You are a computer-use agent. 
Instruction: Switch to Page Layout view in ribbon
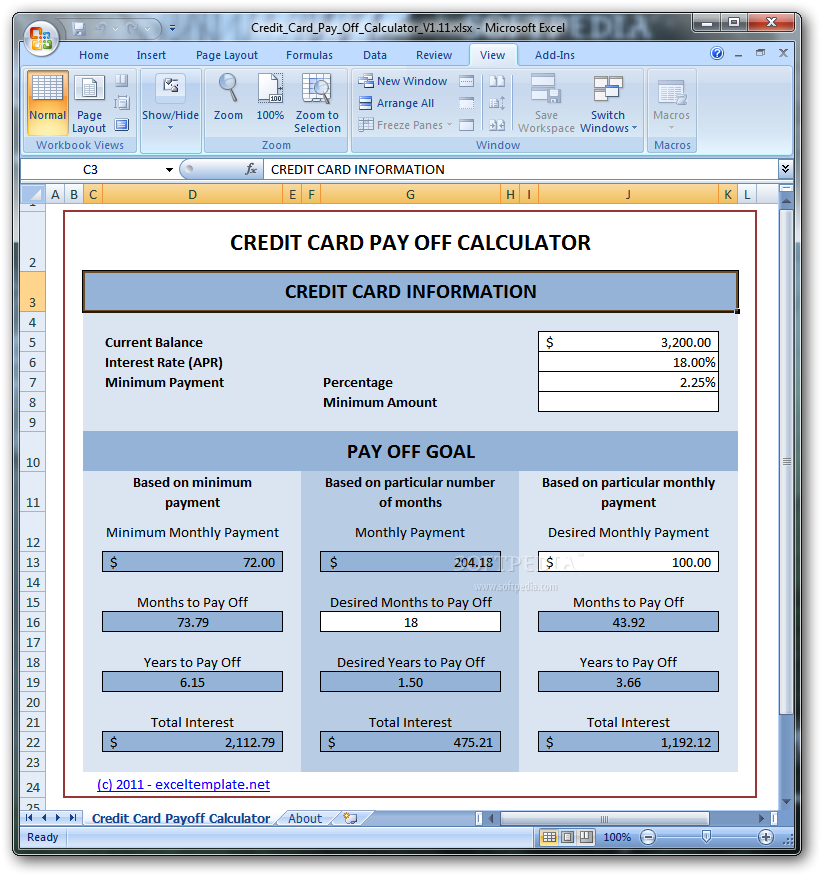[89, 103]
